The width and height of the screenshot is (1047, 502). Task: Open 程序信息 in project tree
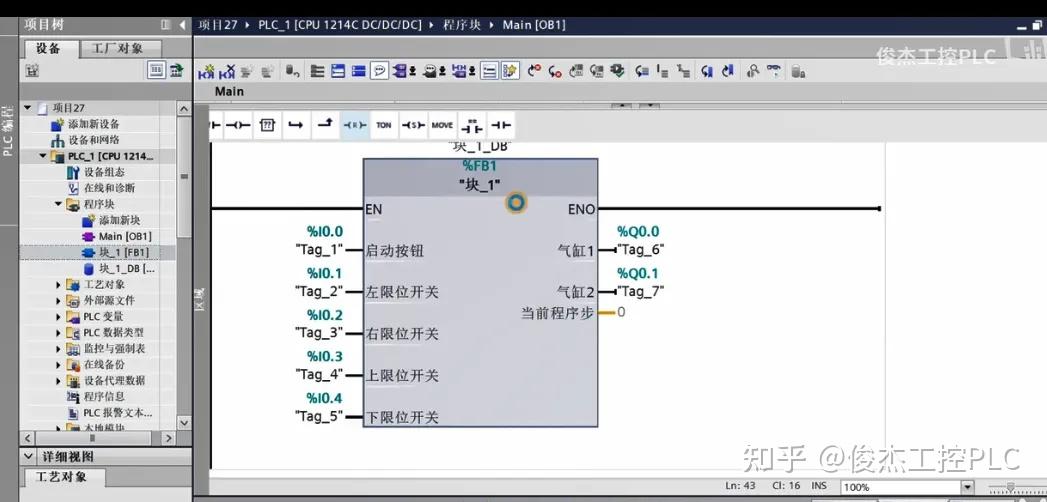click(103, 397)
